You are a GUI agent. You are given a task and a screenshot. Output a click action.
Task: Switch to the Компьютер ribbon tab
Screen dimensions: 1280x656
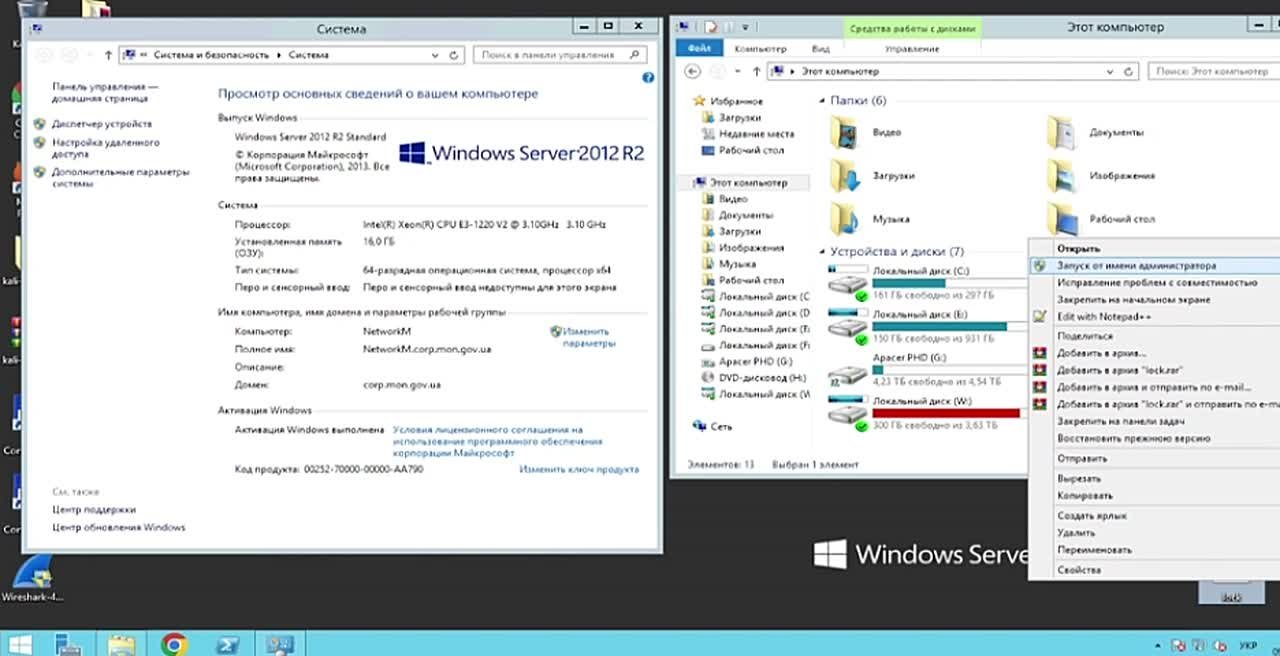coord(760,48)
